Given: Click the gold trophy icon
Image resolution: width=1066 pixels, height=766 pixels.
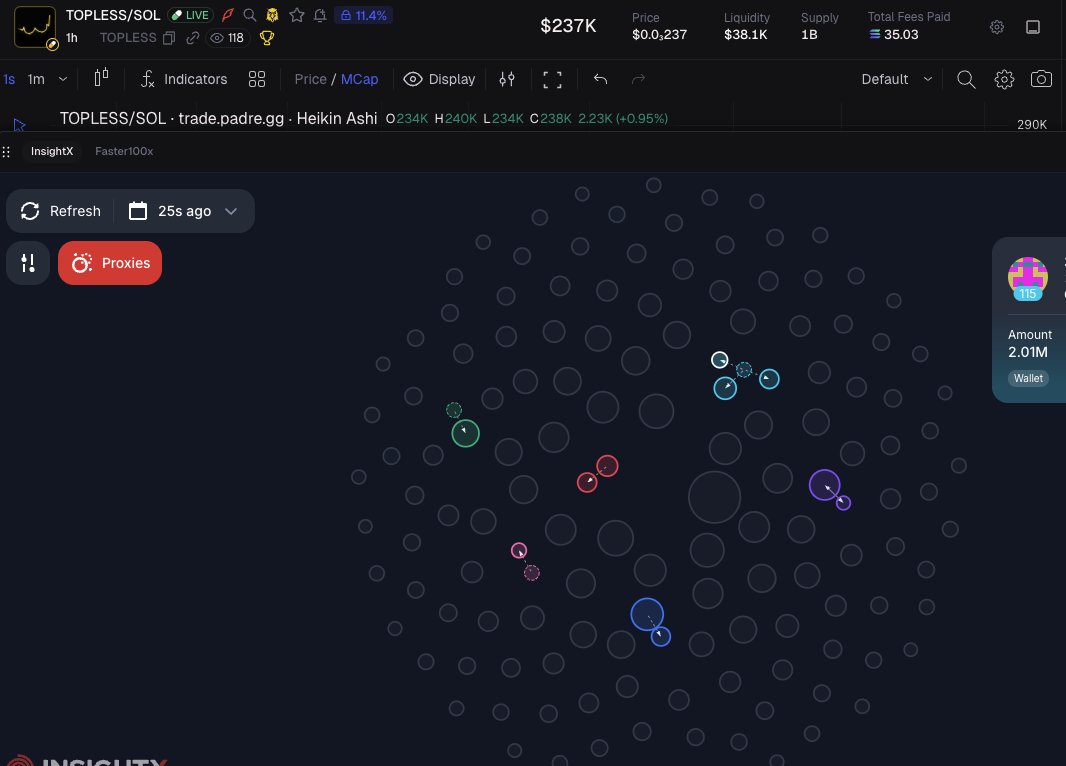Looking at the screenshot, I should [266, 38].
